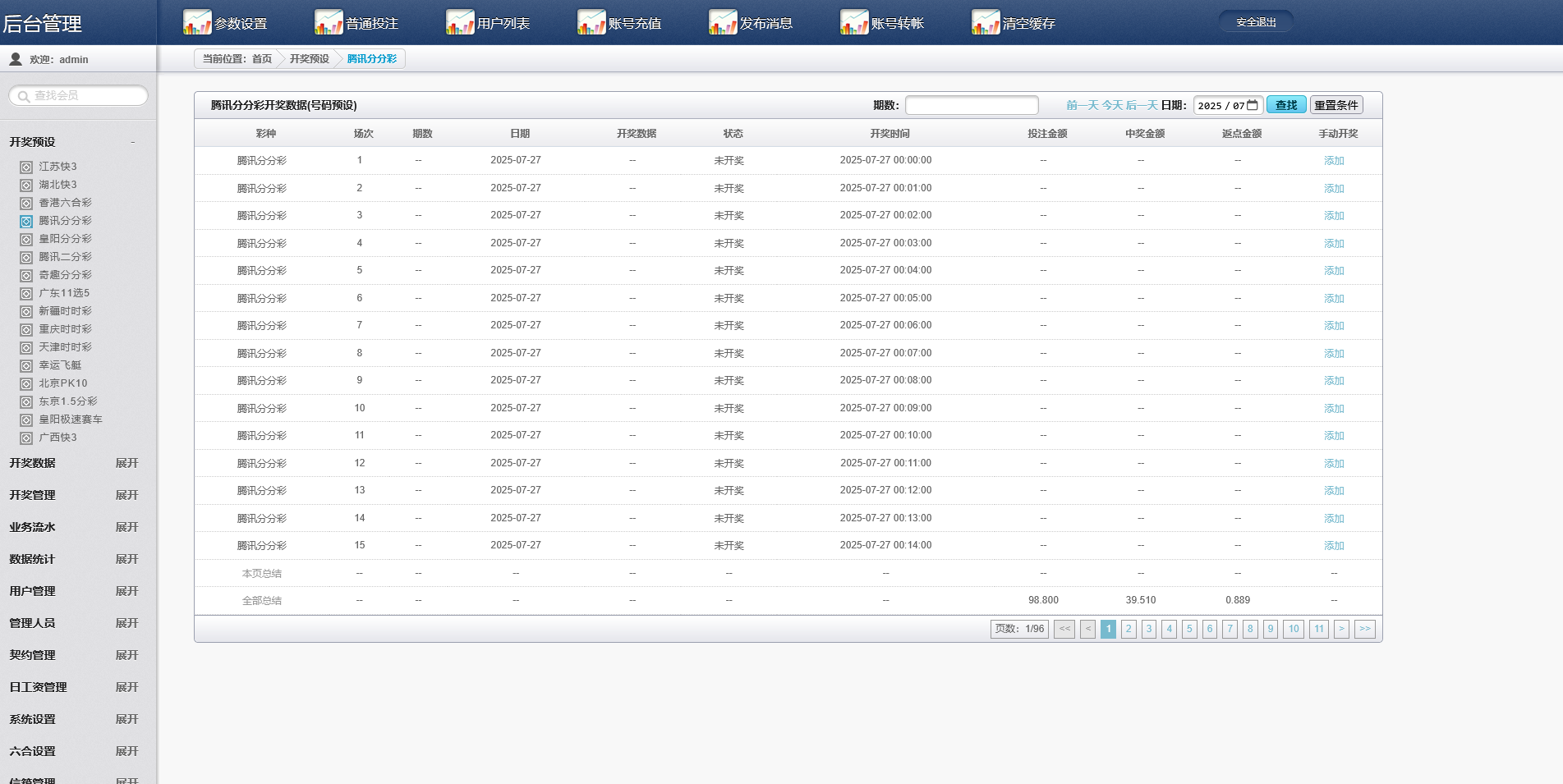Open 开奖预设 breadcrumb item
Image resolution: width=1563 pixels, height=784 pixels.
coord(309,59)
